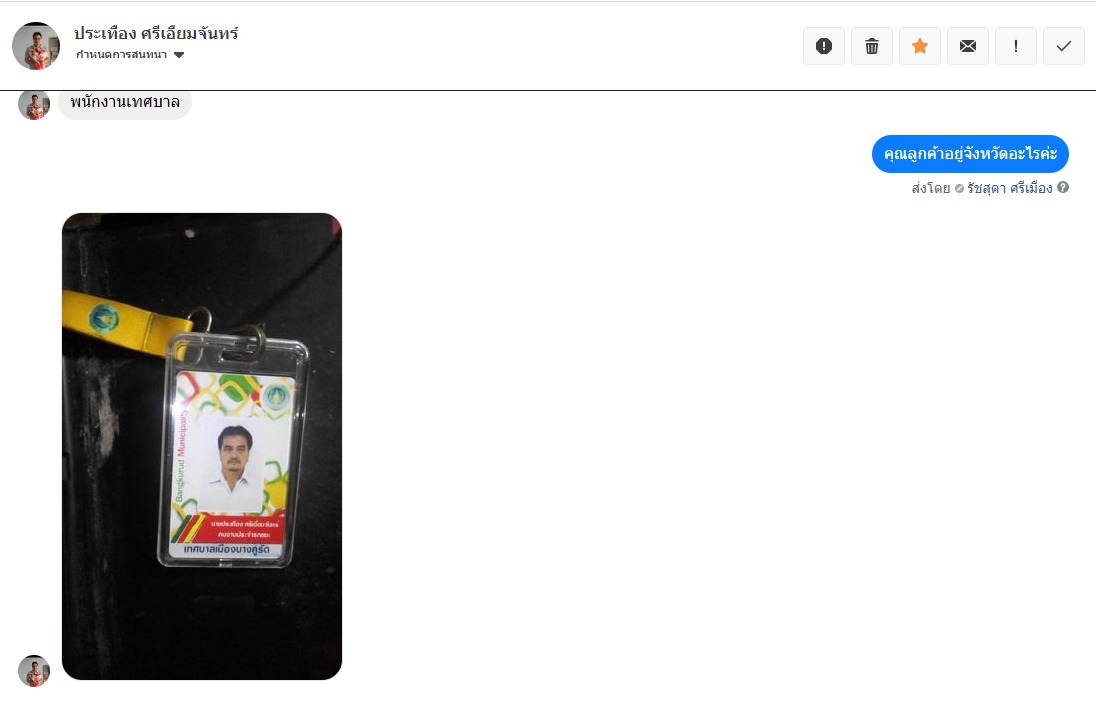Delete conversation using the trash icon
Screen dimensions: 1096x709
tap(872, 46)
